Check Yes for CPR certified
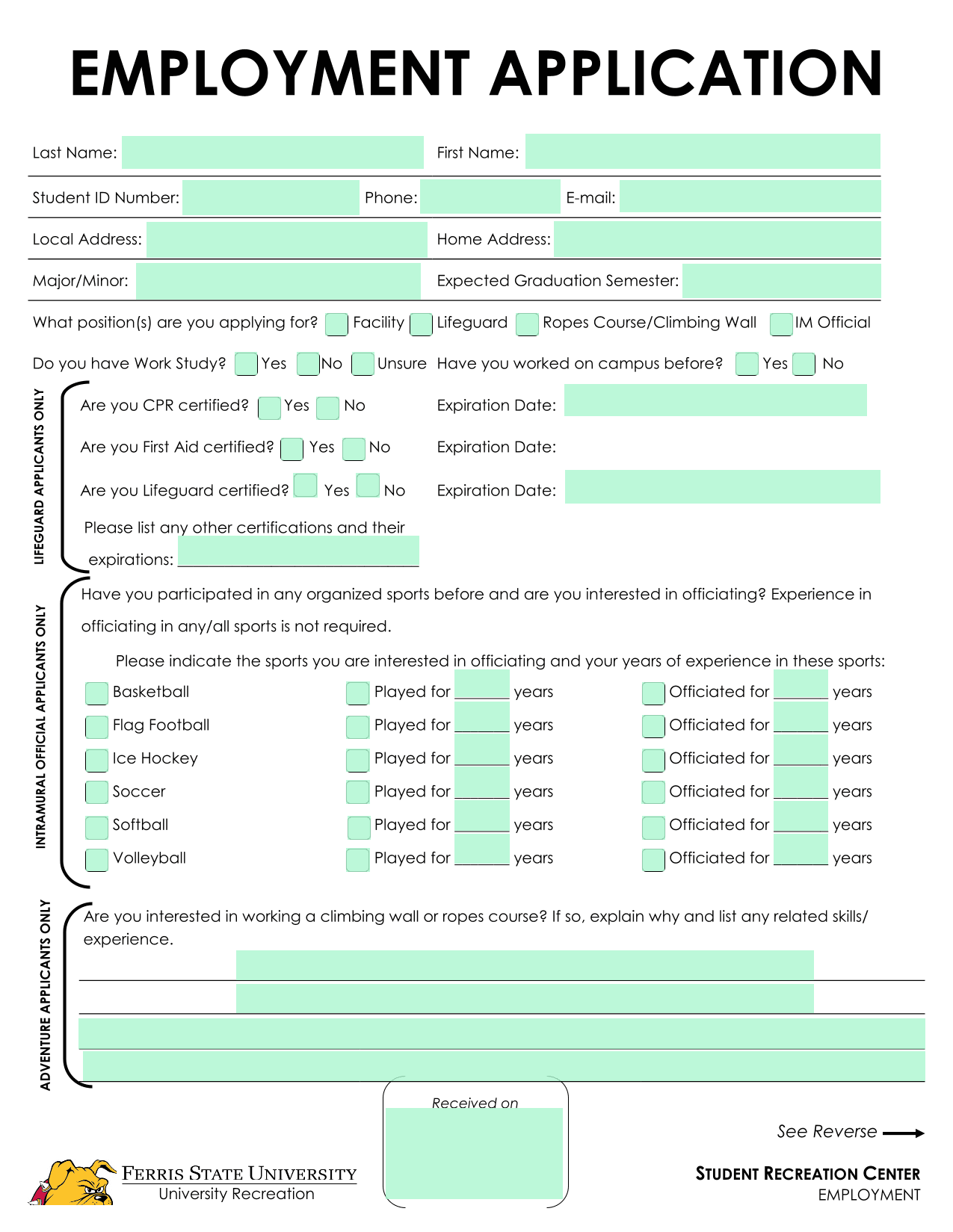 coord(269,408)
